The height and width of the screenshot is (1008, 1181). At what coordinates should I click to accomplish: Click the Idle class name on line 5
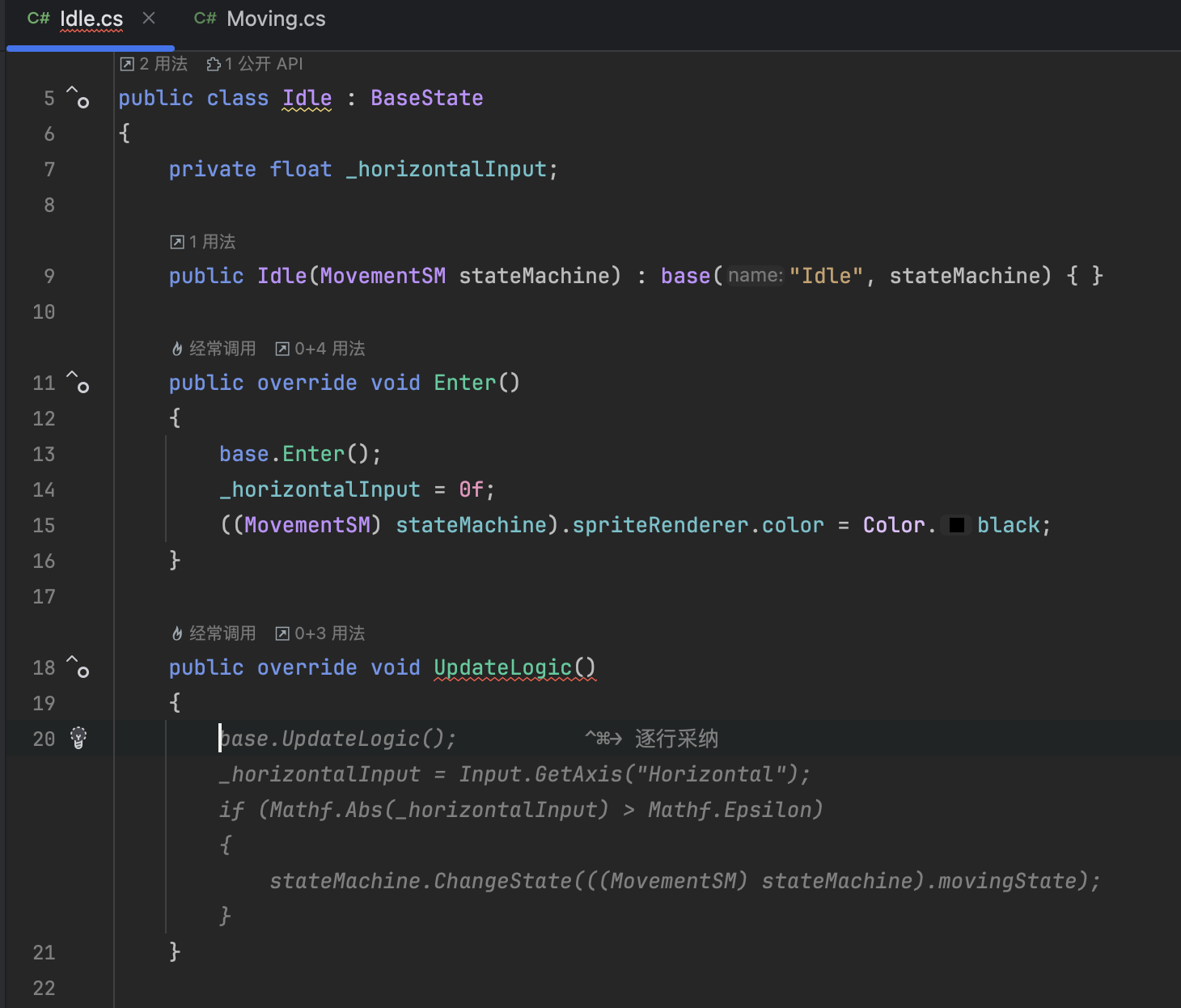click(x=307, y=98)
